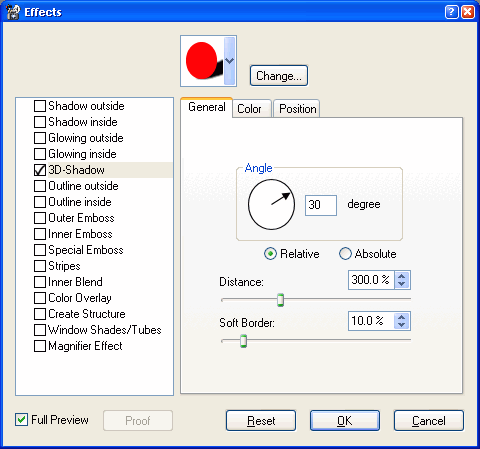Decrease Distance with the down arrow

pyautogui.click(x=402, y=284)
